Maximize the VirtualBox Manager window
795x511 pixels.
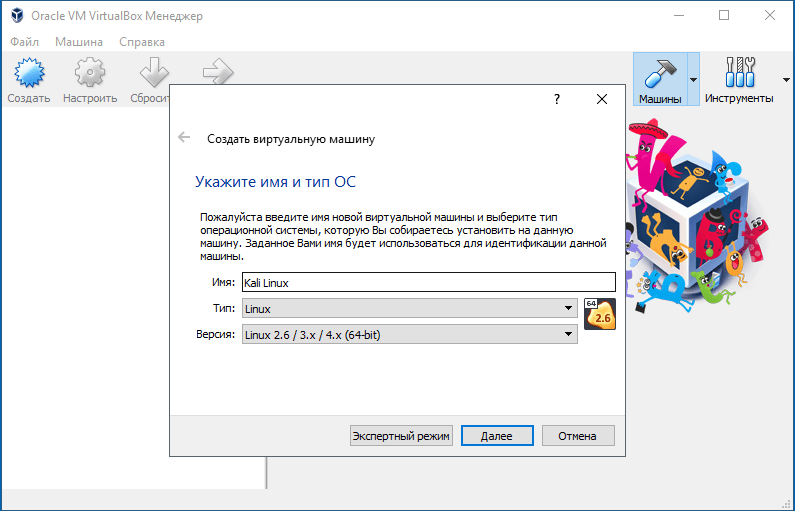pos(724,16)
